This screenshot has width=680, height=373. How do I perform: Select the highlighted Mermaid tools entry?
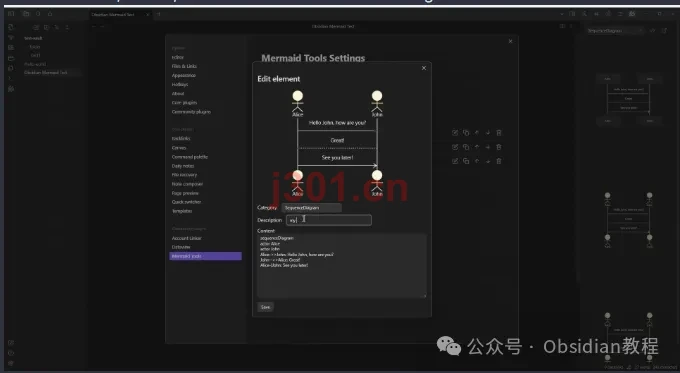206,256
